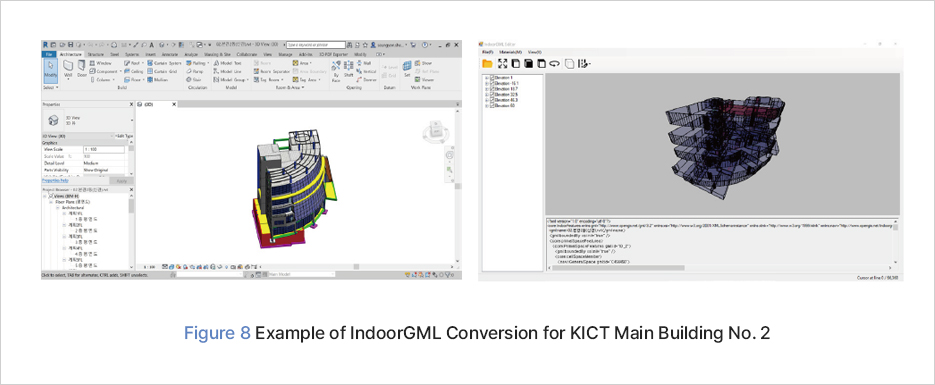Select the Ceiling tool in Revit

click(134, 71)
